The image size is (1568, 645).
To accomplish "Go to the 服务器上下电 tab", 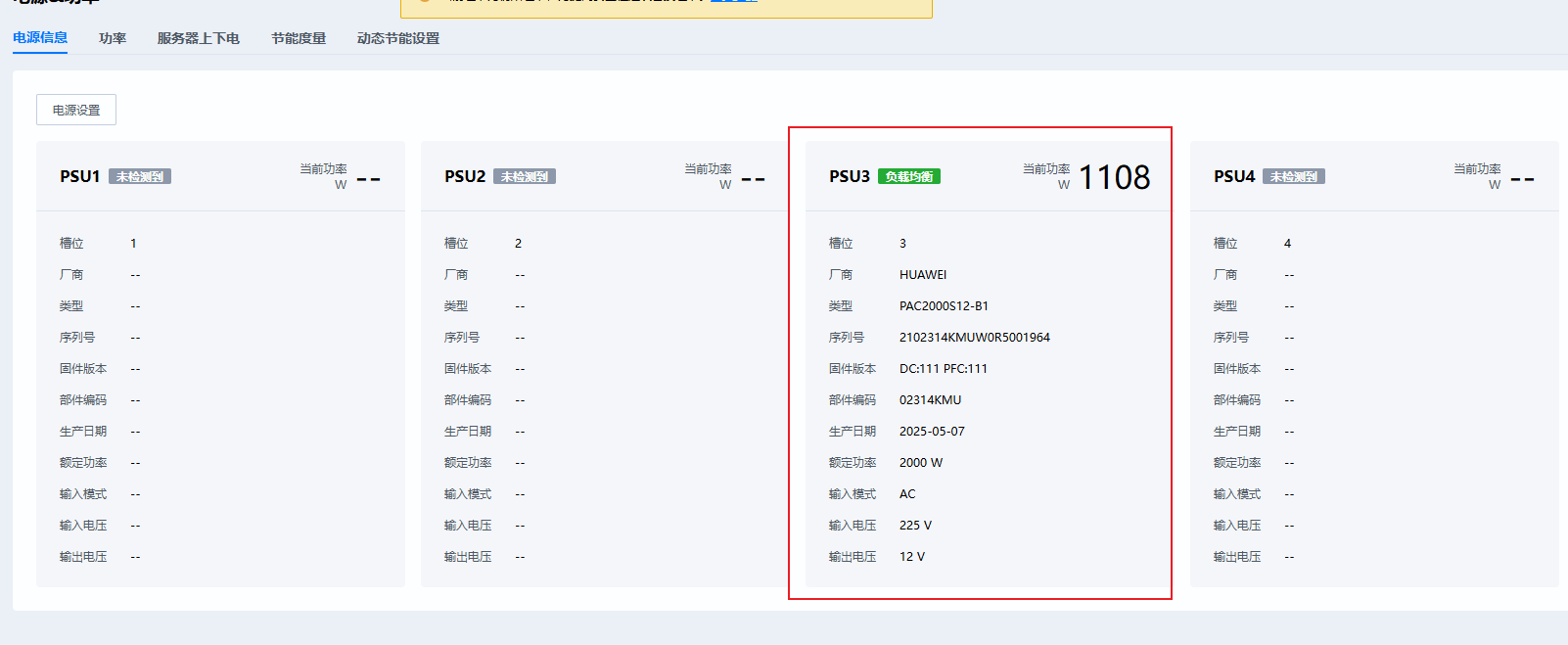I will pos(199,38).
